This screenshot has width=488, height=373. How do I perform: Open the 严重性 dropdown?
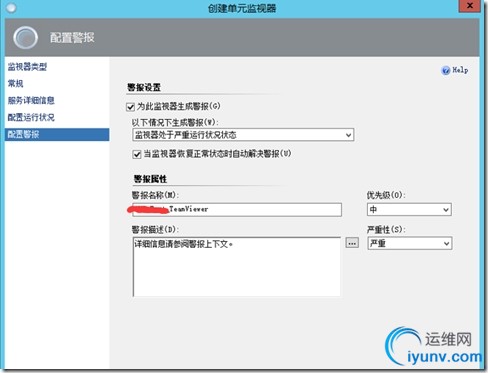(409, 244)
